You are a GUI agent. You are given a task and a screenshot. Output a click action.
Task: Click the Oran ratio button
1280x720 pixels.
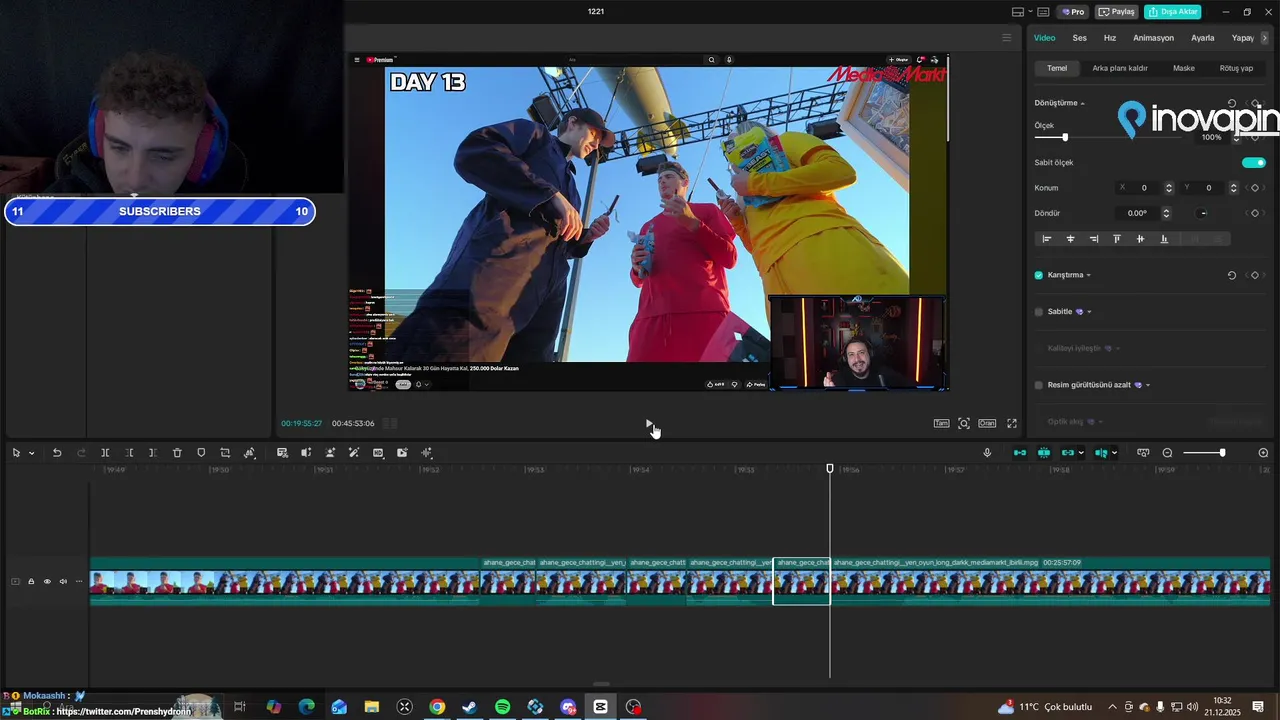click(x=987, y=424)
